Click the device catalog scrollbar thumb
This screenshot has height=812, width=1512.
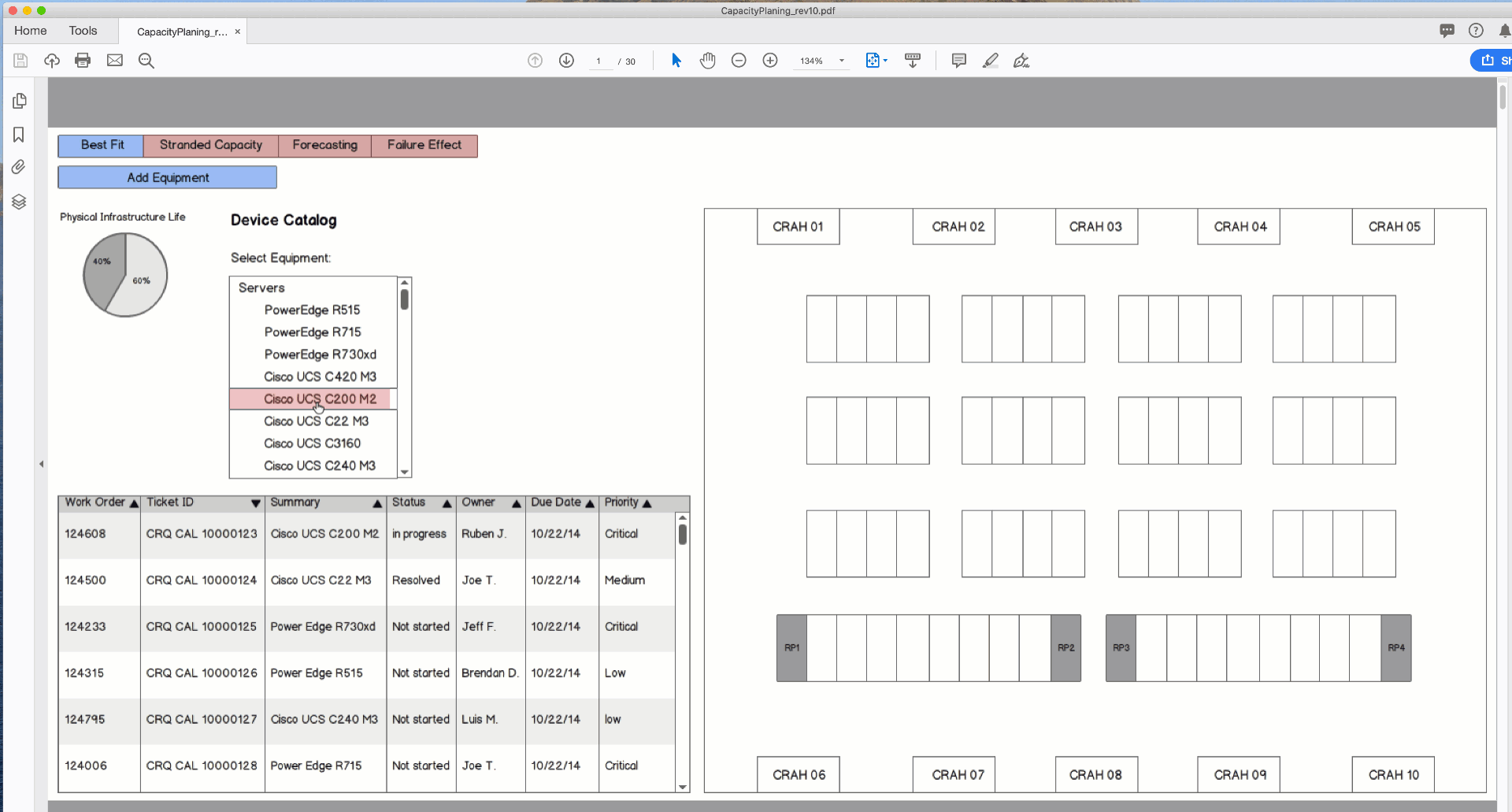[x=404, y=299]
